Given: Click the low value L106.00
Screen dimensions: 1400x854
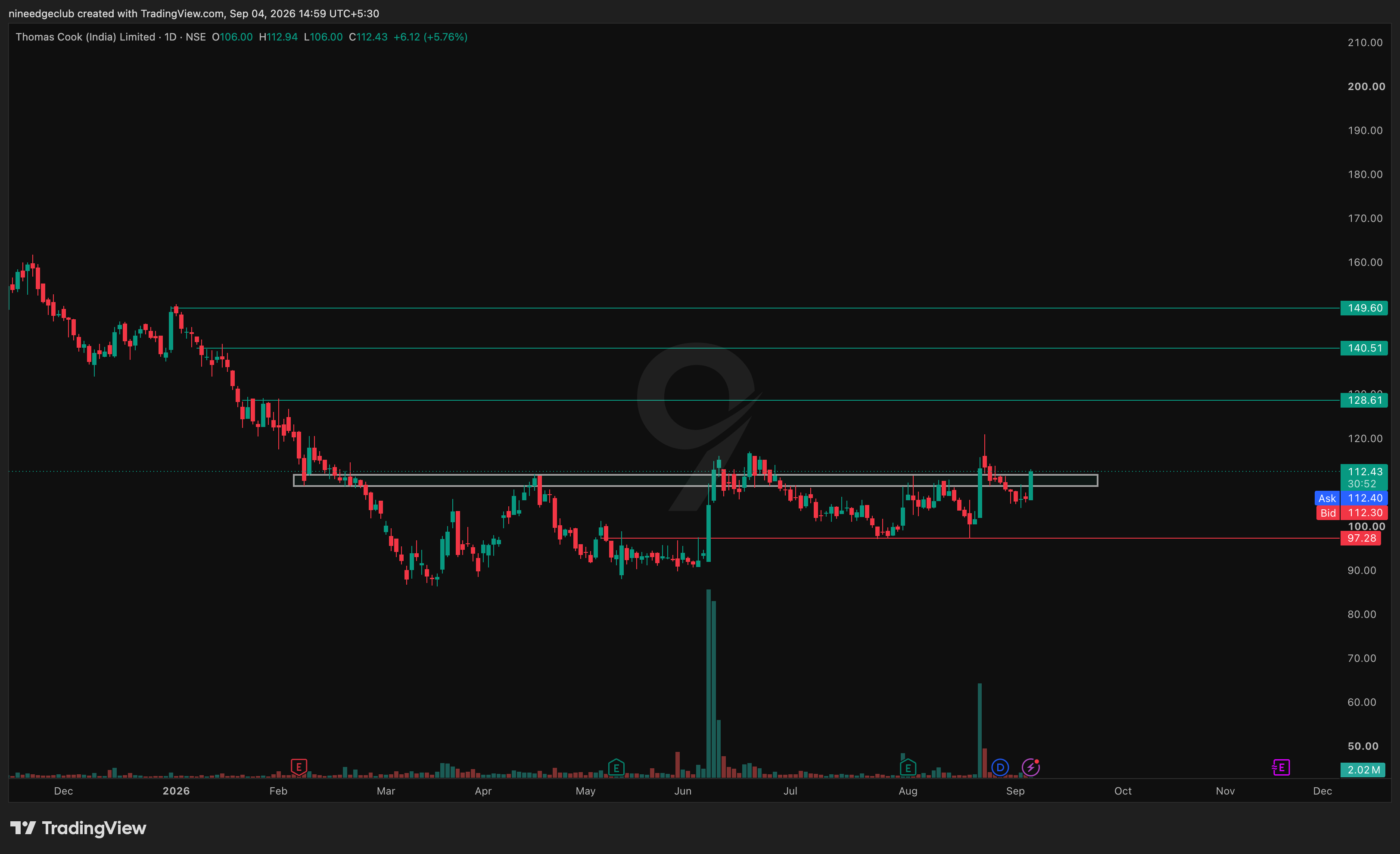Looking at the screenshot, I should 324,37.
